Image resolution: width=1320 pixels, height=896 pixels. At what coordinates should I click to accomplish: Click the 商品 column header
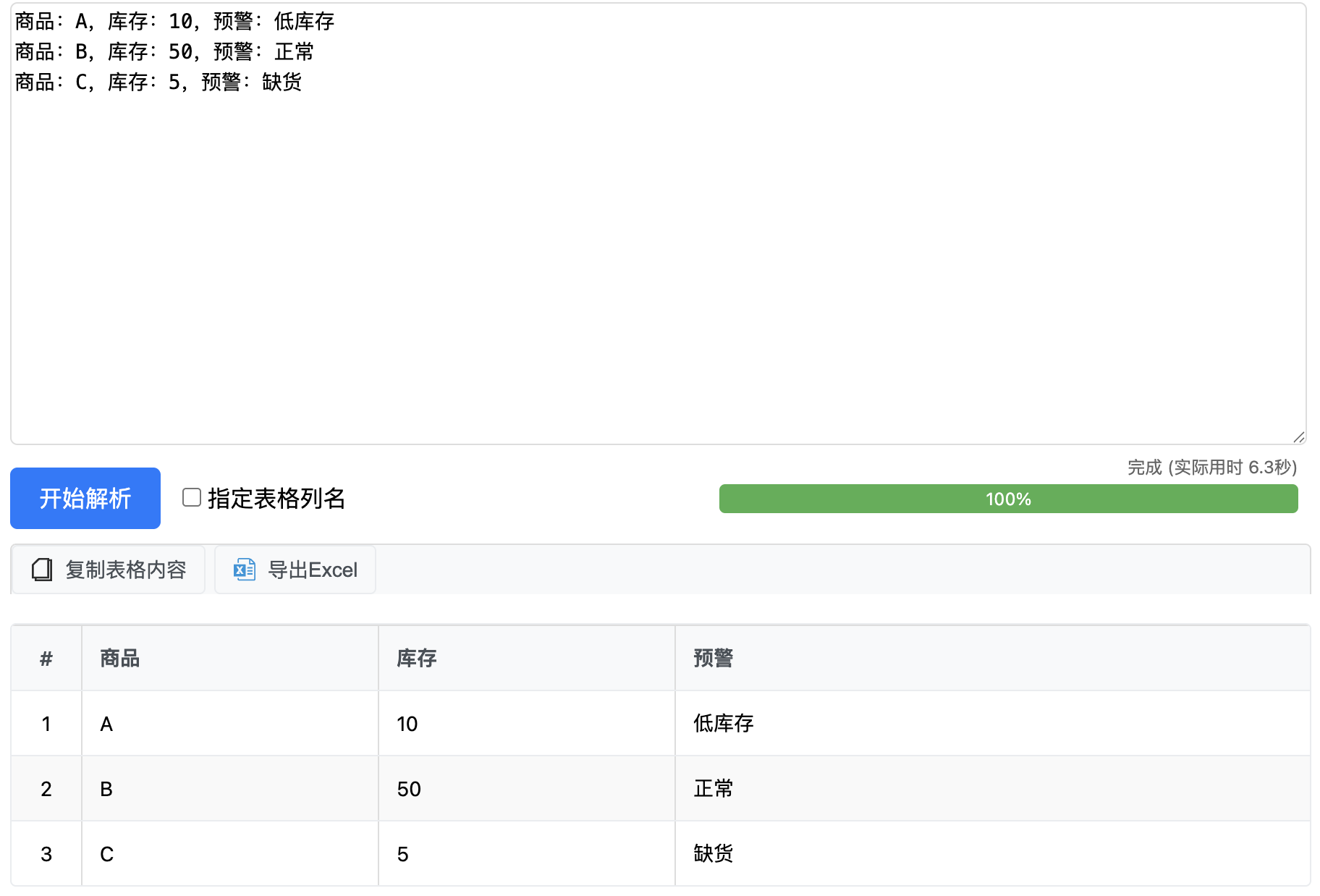(230, 658)
